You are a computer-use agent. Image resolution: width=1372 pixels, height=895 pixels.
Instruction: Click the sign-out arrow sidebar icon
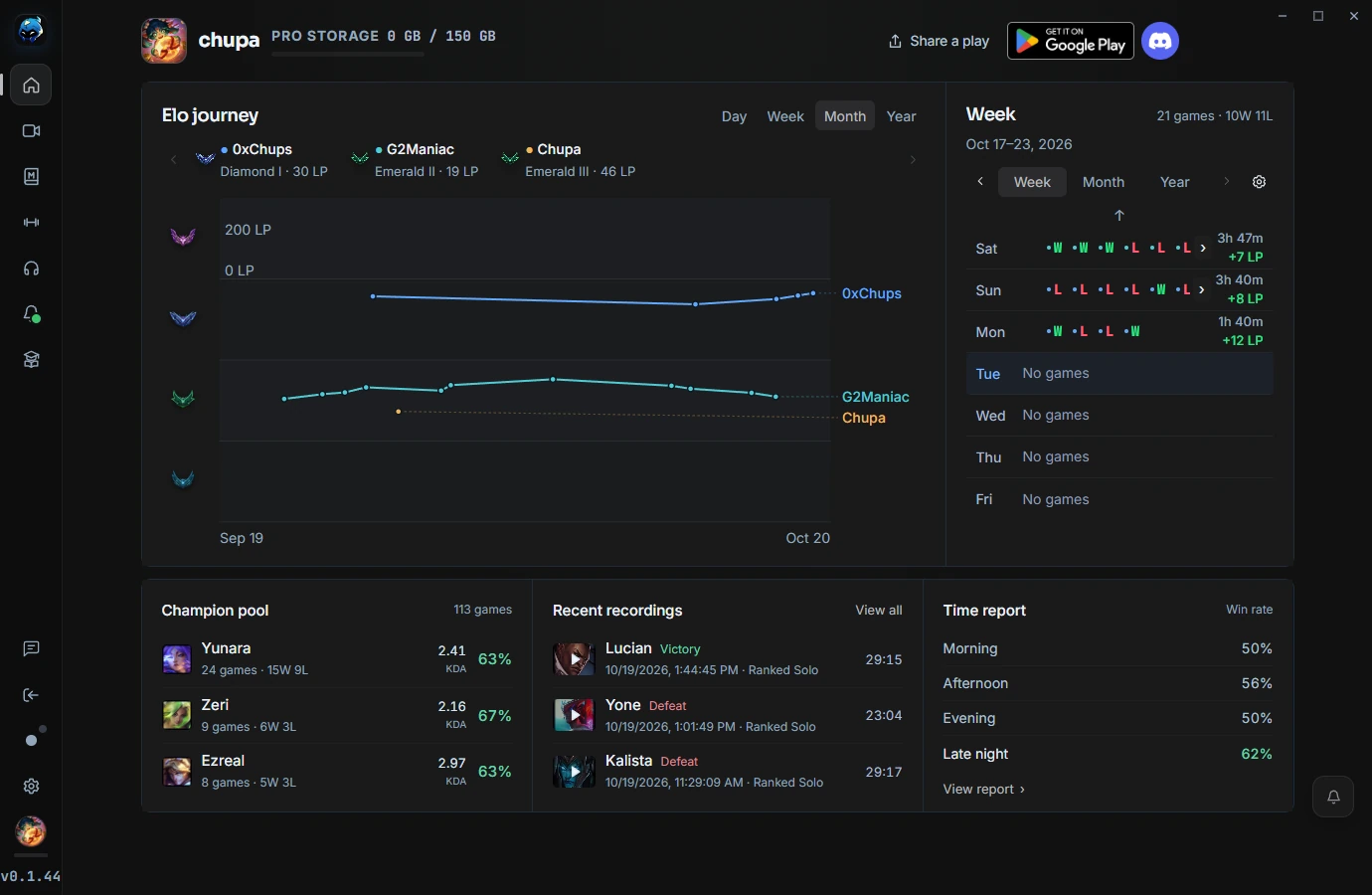click(x=31, y=695)
